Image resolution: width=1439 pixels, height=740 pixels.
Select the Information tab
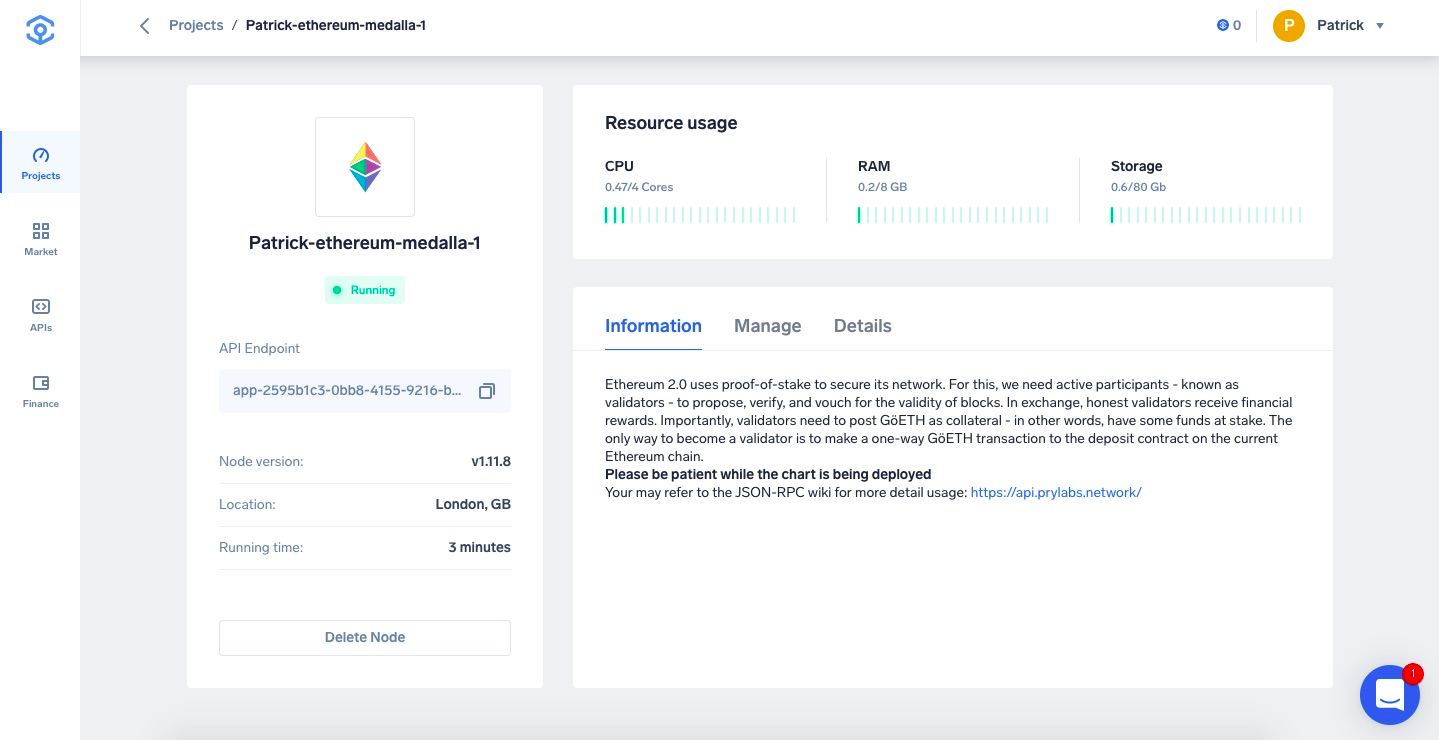click(653, 326)
